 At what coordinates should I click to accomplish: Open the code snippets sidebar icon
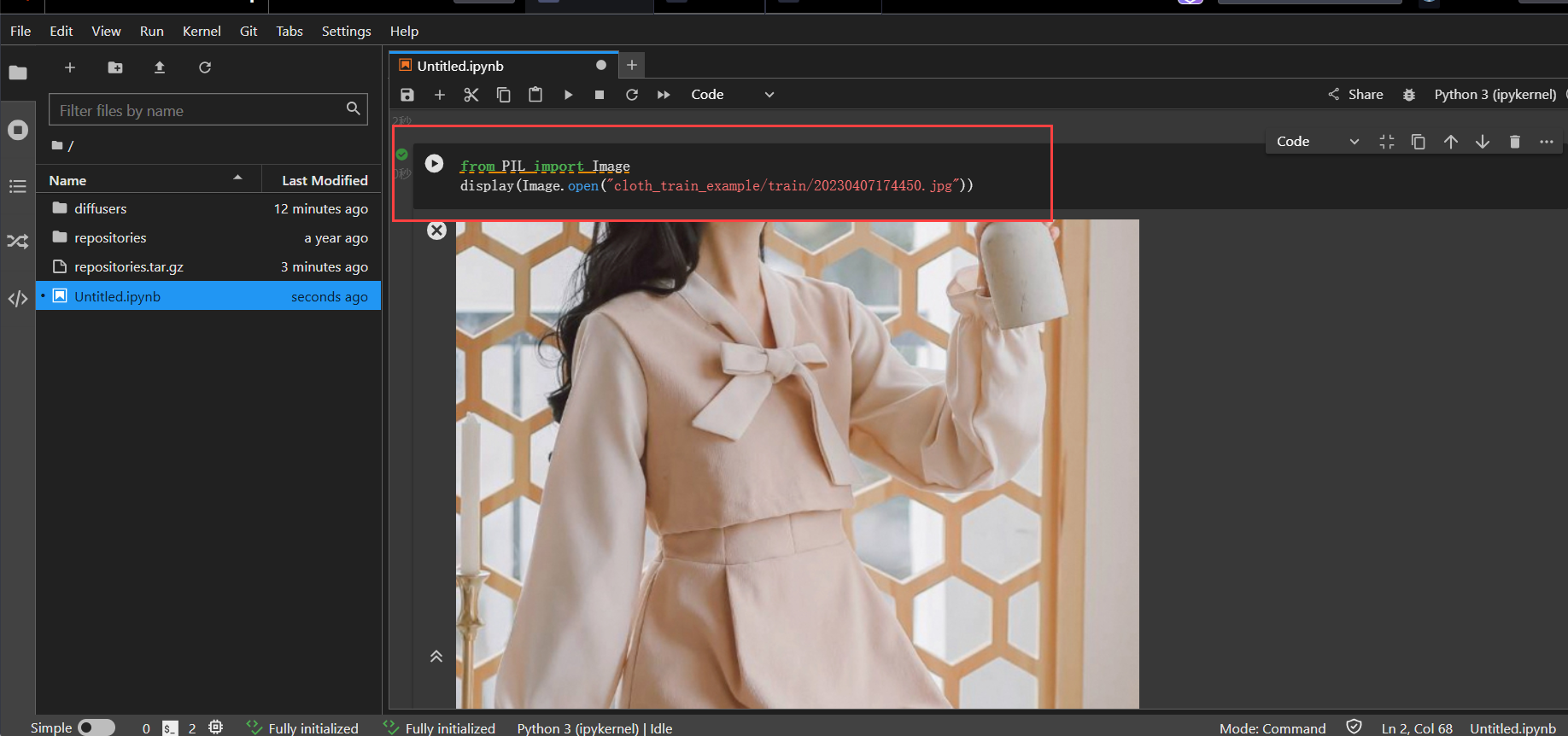(x=18, y=299)
